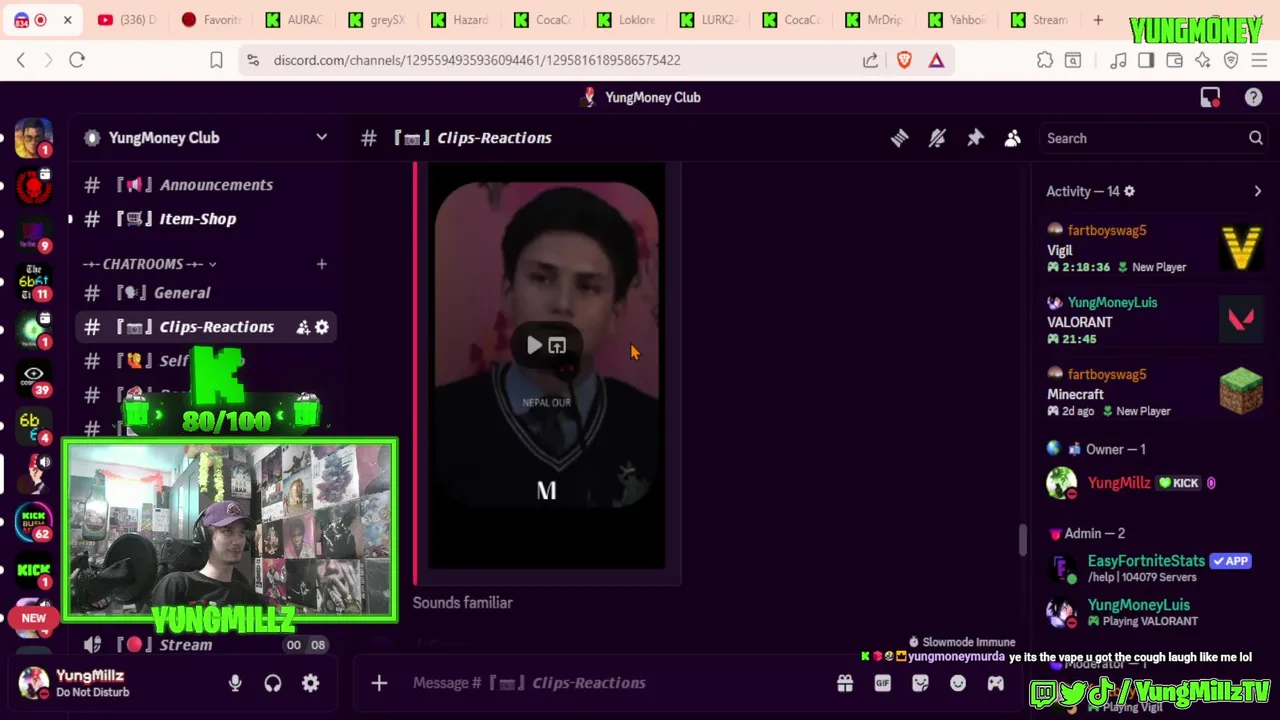
Task: Open the Threads icon in channel header
Action: [x=899, y=138]
